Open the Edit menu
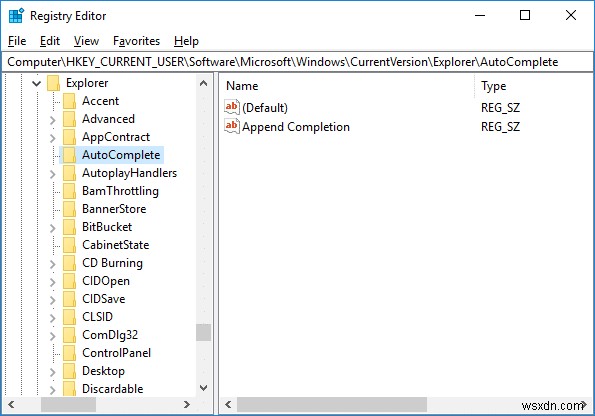Viewport: 595px width, 416px height. point(50,41)
